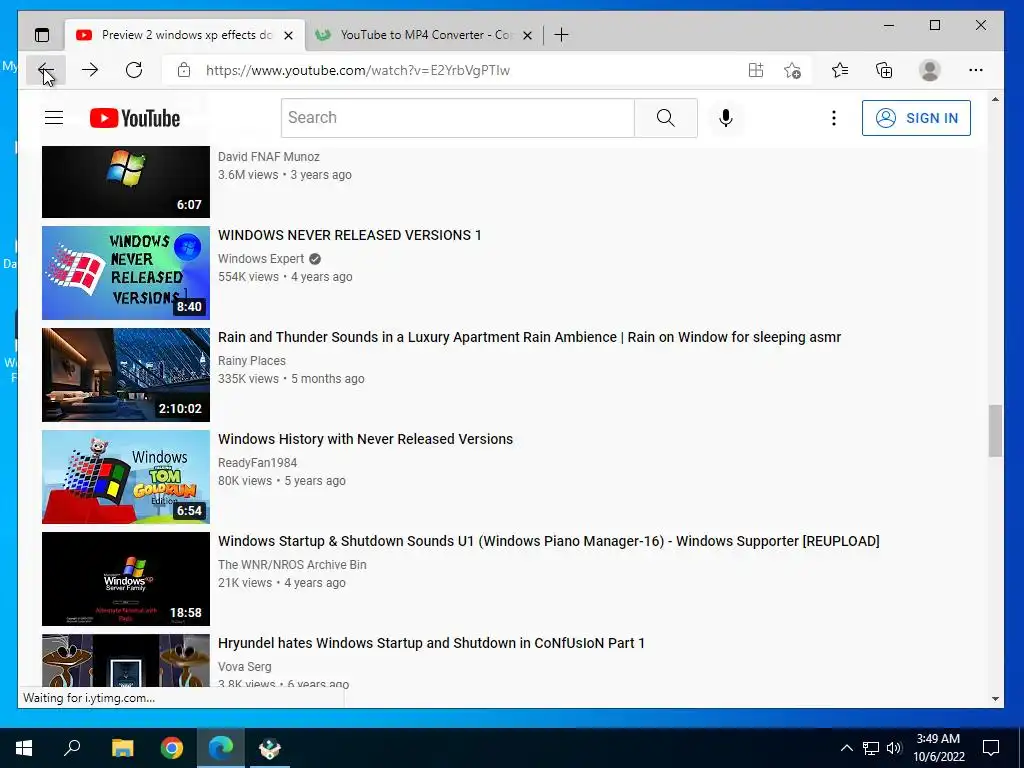Visit the Rainy Places channel
Image resolution: width=1024 pixels, height=768 pixels.
(251, 360)
